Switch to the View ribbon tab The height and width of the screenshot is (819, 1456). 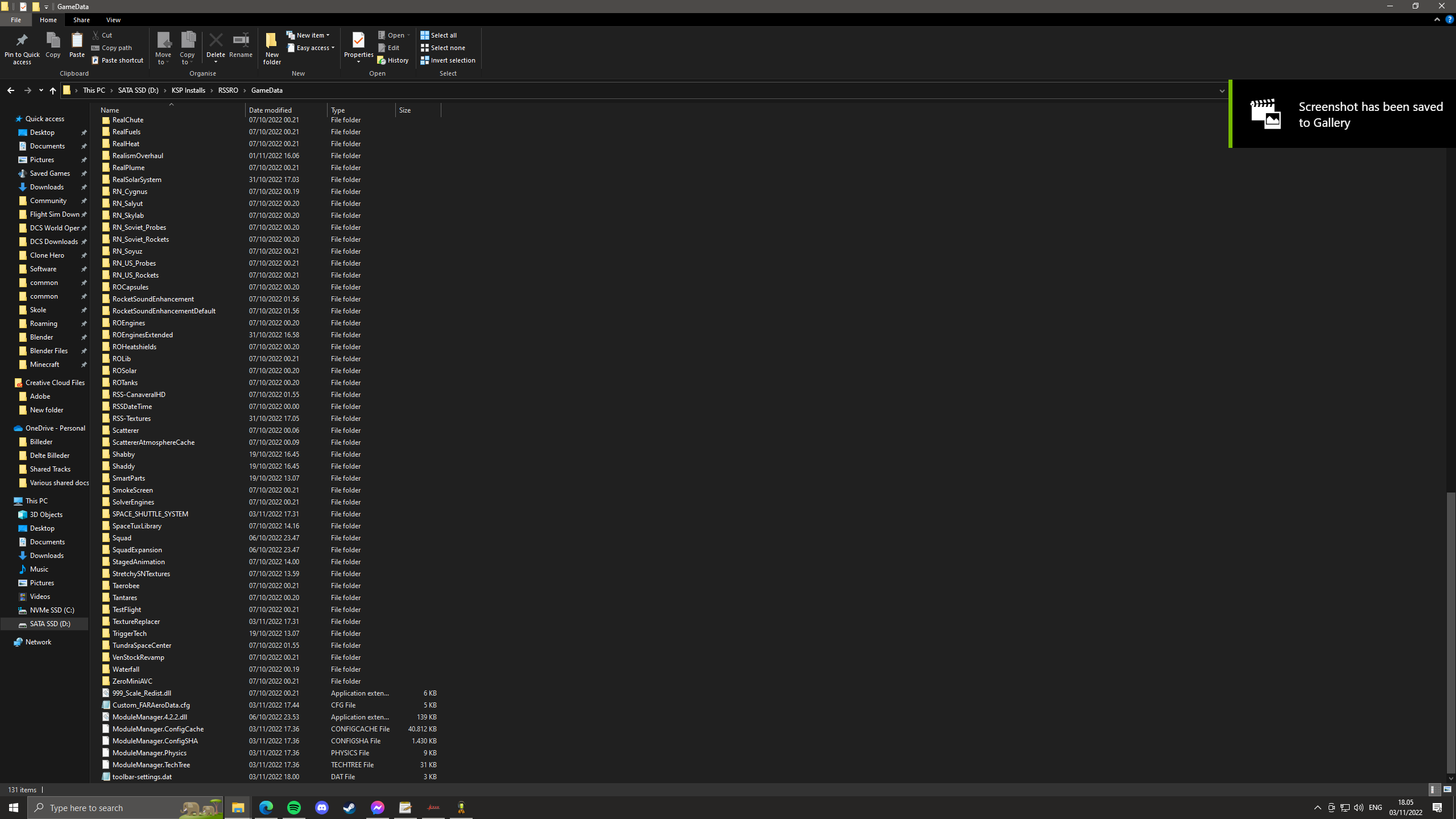tap(113, 20)
